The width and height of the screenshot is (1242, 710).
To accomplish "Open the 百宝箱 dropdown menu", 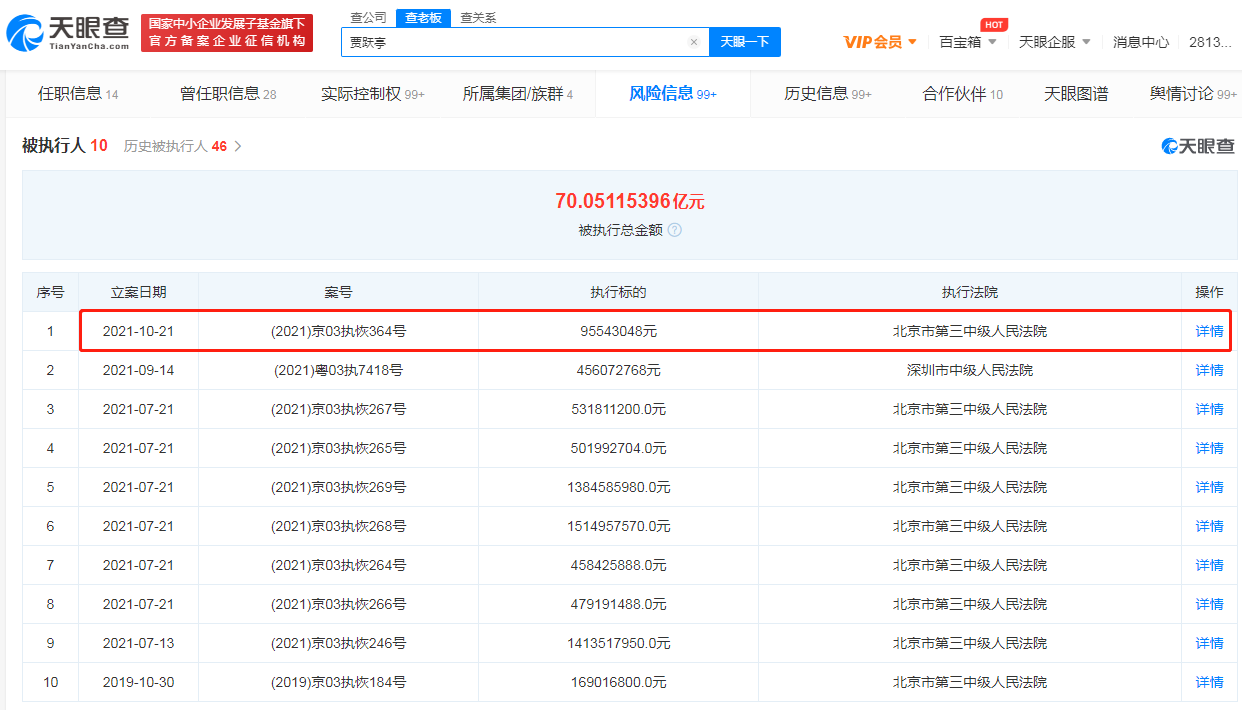I will point(968,42).
